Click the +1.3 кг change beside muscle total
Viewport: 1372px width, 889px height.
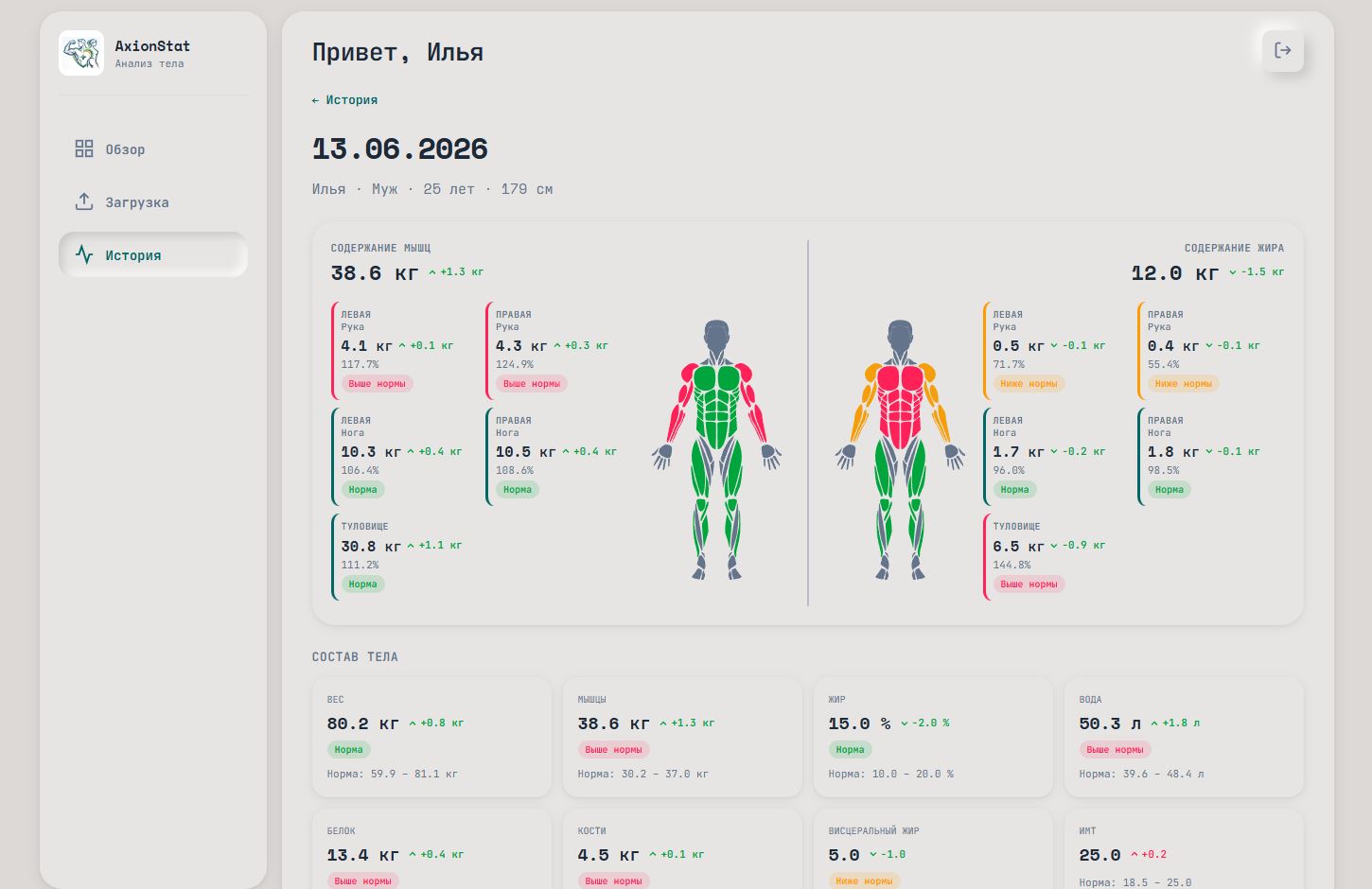(456, 271)
